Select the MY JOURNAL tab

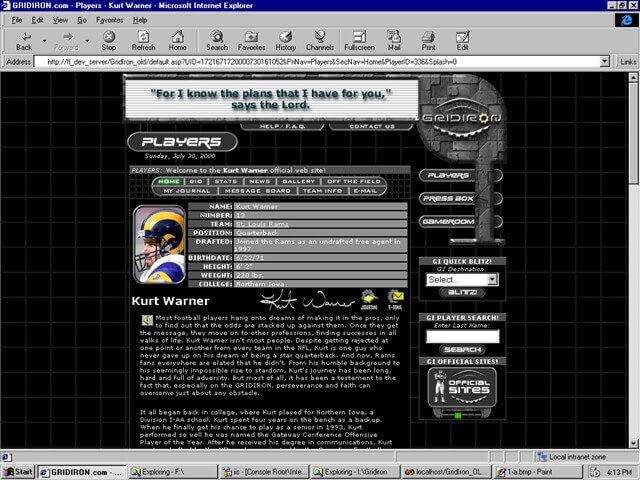click(x=187, y=191)
